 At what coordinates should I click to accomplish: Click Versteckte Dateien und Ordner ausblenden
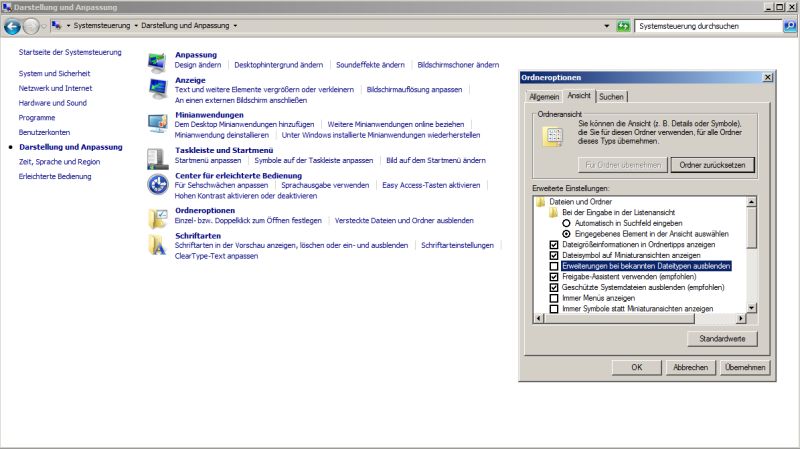pyautogui.click(x=404, y=220)
